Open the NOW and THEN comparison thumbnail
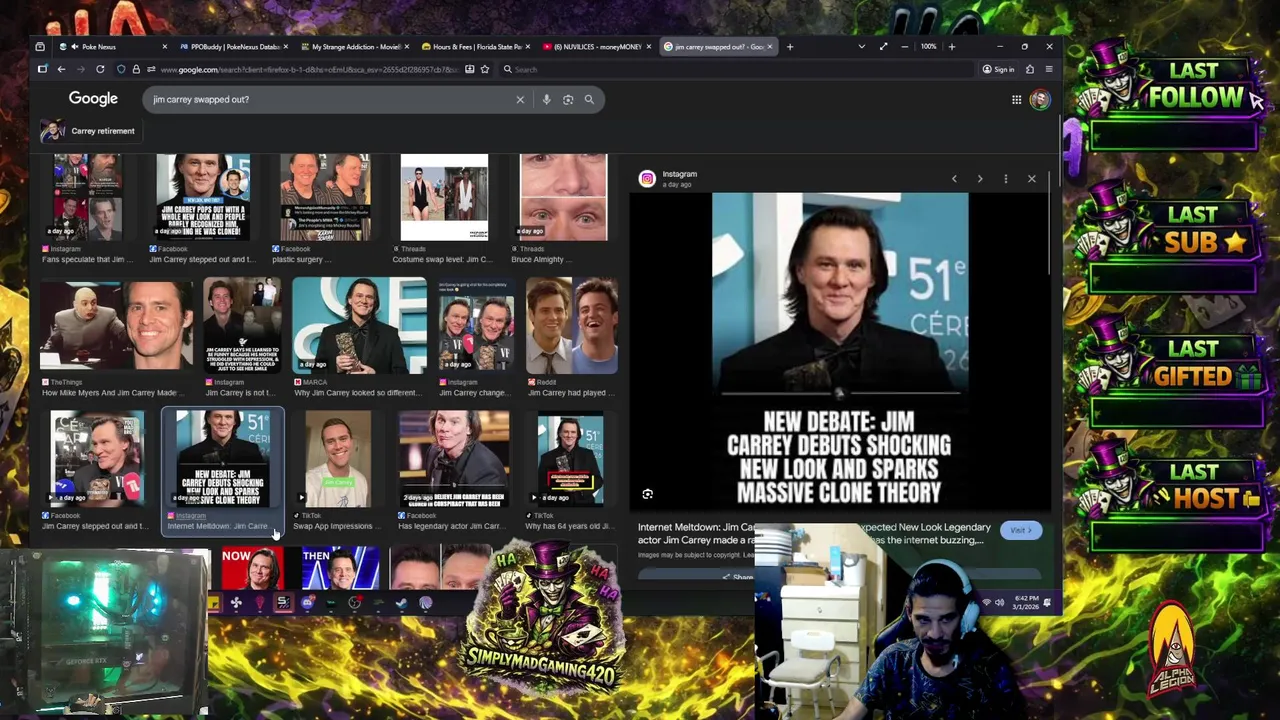 tap(301, 568)
